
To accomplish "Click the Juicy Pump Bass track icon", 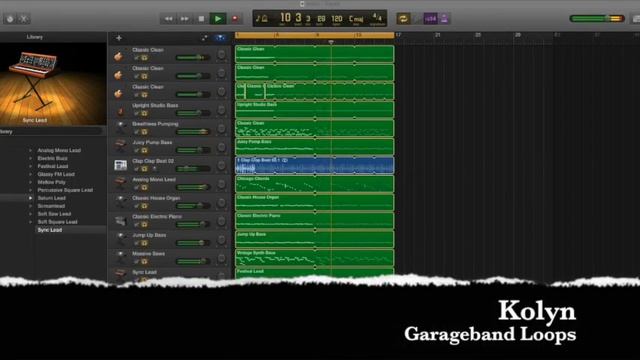I will point(120,147).
